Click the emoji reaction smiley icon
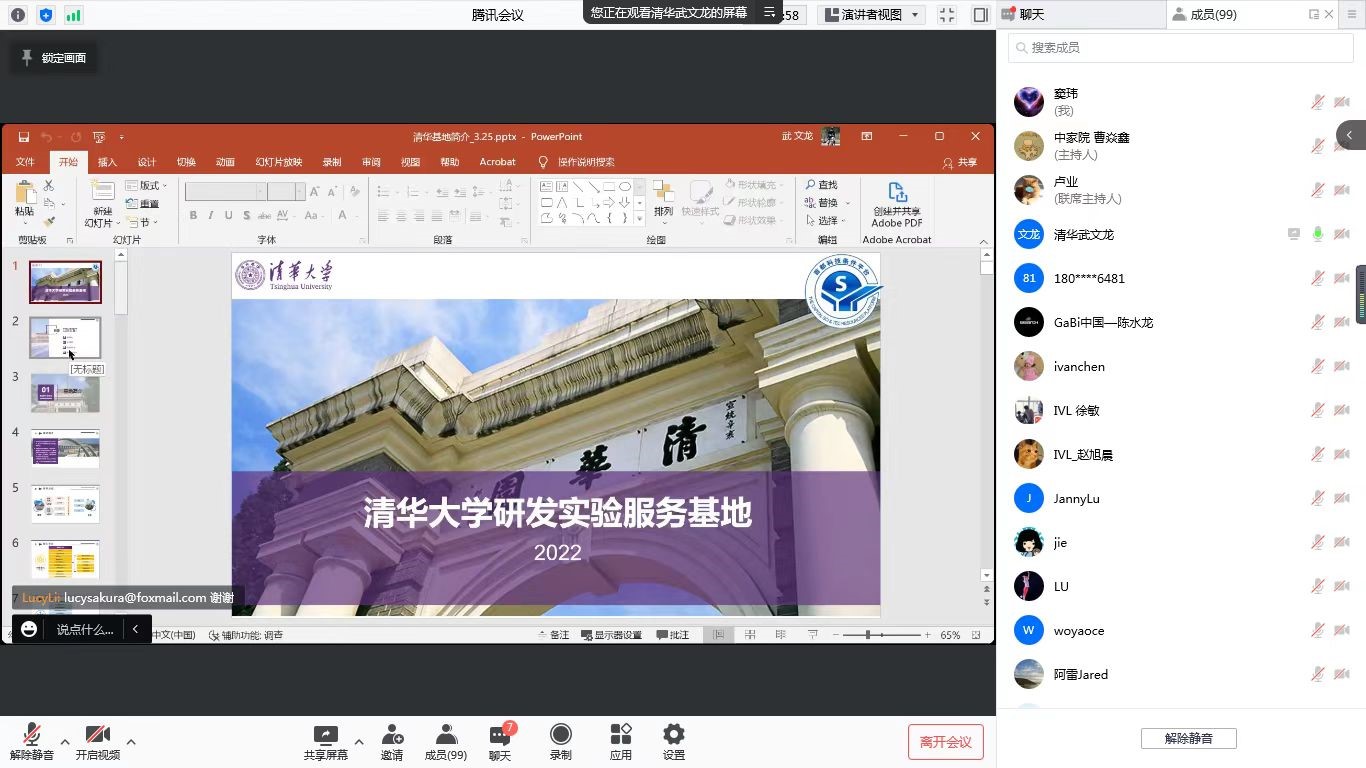This screenshot has height=768, width=1366. (29, 629)
